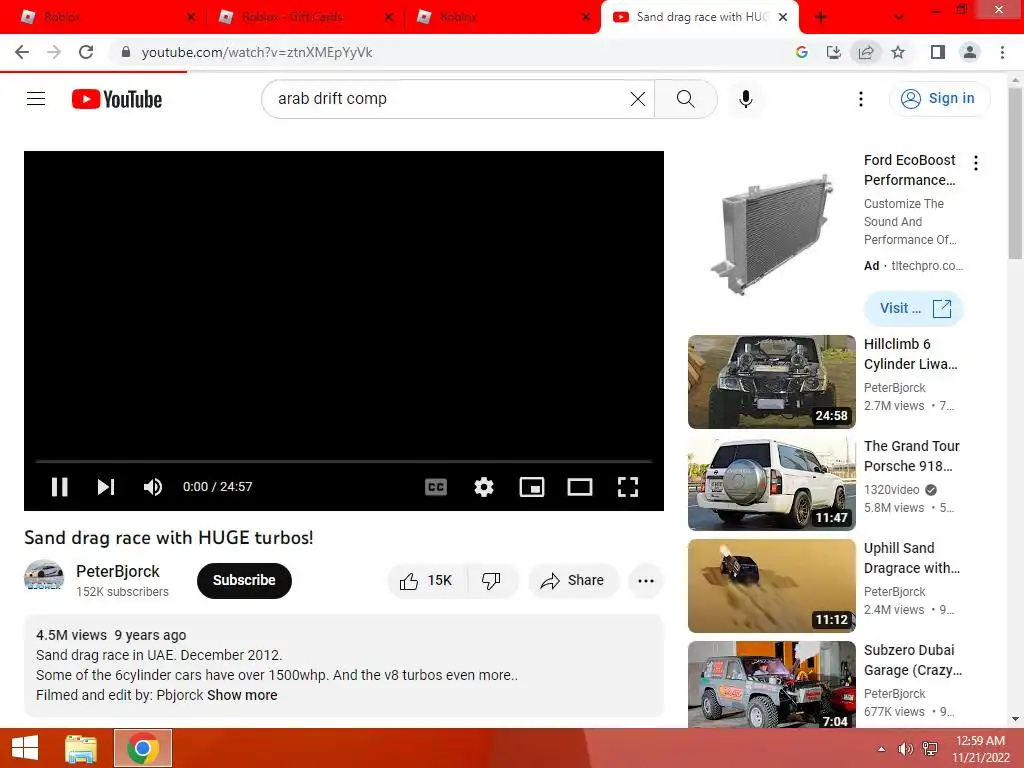Start voice search with microphone
Viewport: 1024px width, 768px height.
click(x=746, y=99)
